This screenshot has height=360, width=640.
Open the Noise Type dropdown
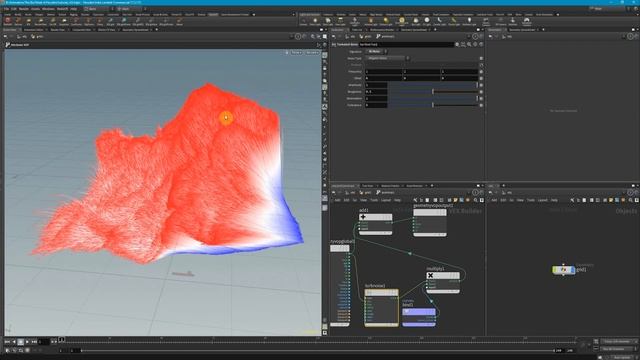[386, 58]
